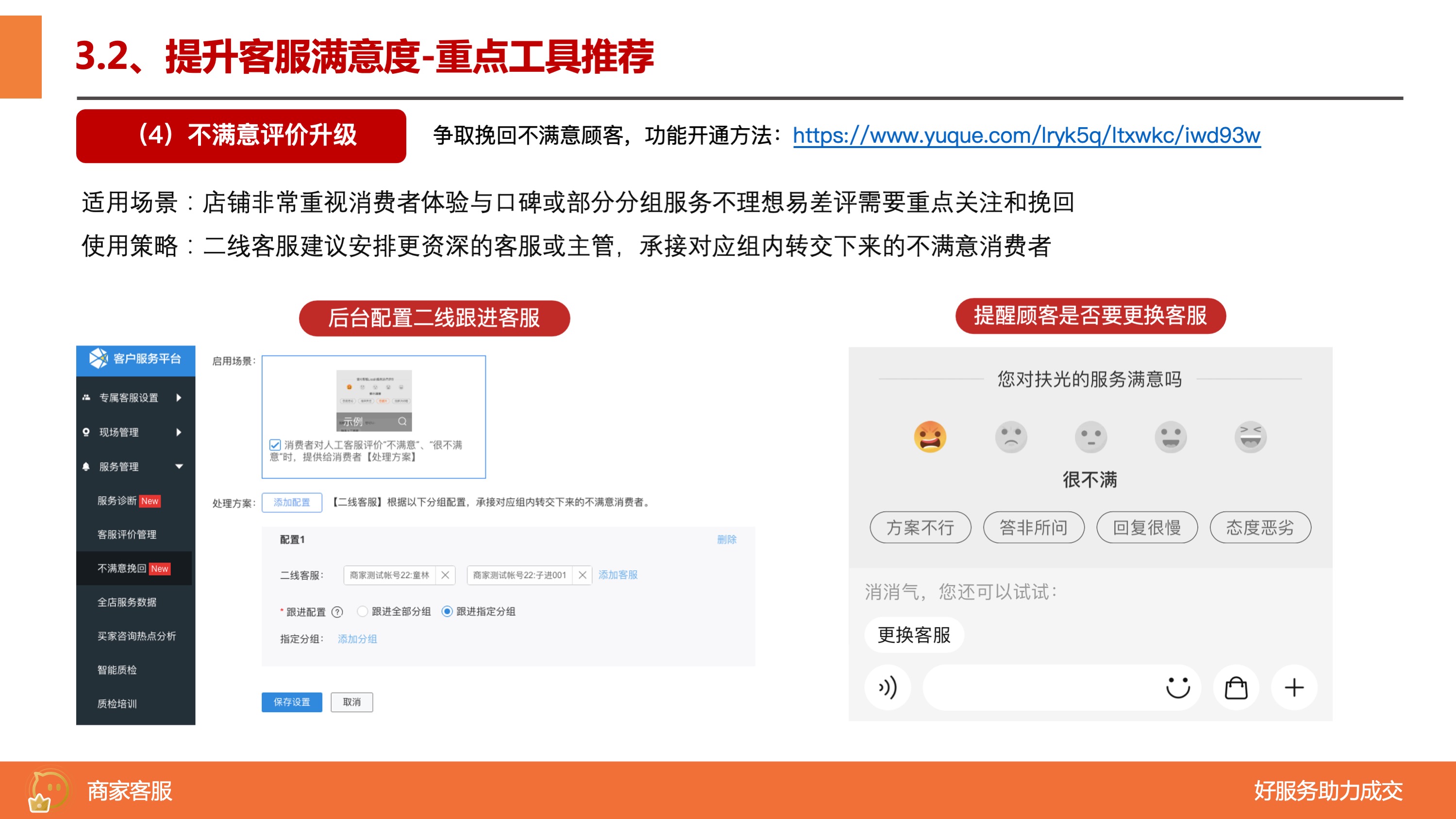Remove agent 商家测试帐号22:子进001 with X
The width and height of the screenshot is (1456, 819).
[582, 575]
